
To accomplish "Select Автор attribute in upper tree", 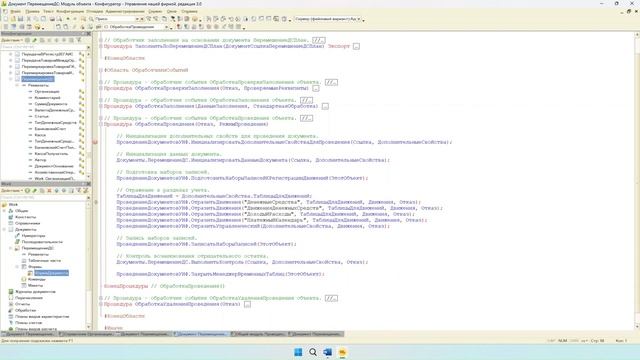I will 40,160.
